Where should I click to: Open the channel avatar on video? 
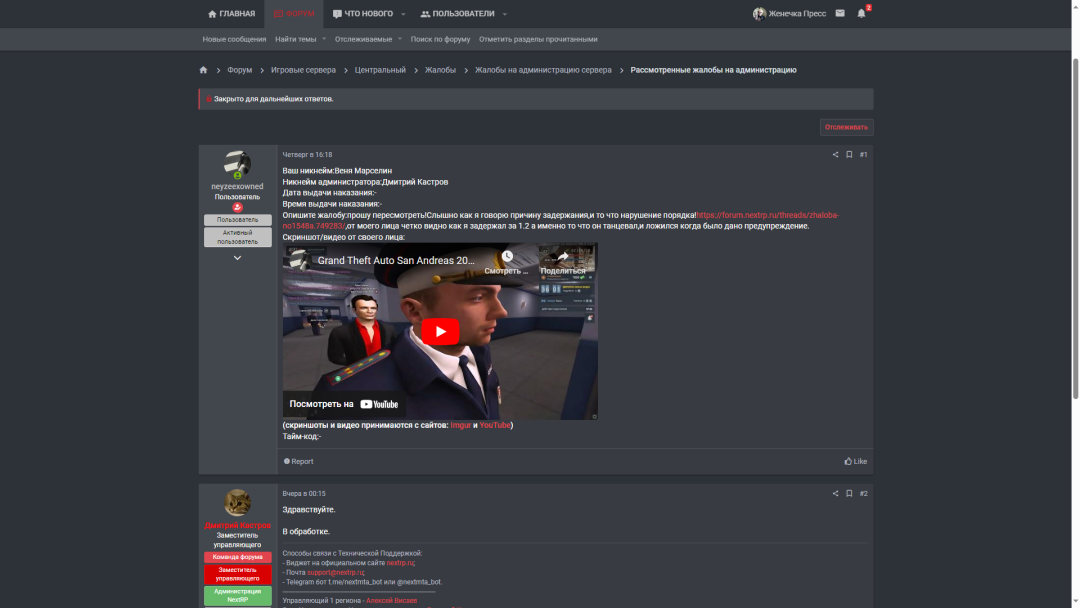tap(300, 260)
